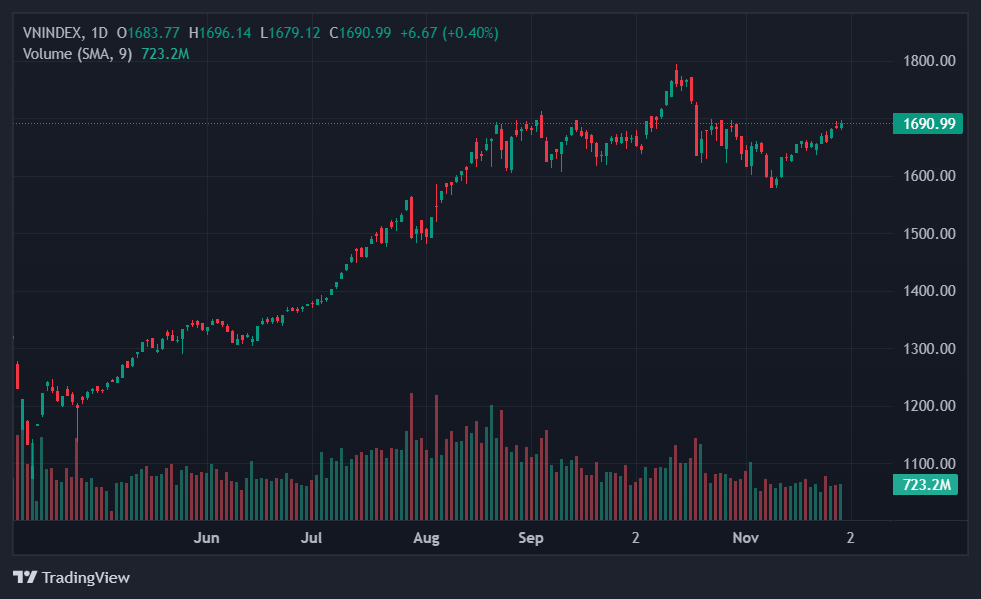Select the Sep marker on time axis
This screenshot has width=981, height=599.
tap(531, 538)
